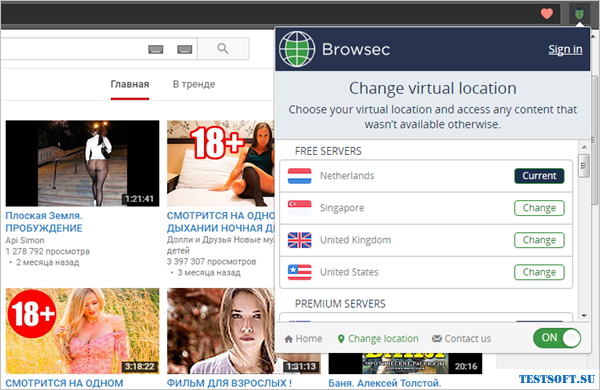Click the PREMIUM SERVERS heading
The width and height of the screenshot is (600, 390).
click(340, 304)
